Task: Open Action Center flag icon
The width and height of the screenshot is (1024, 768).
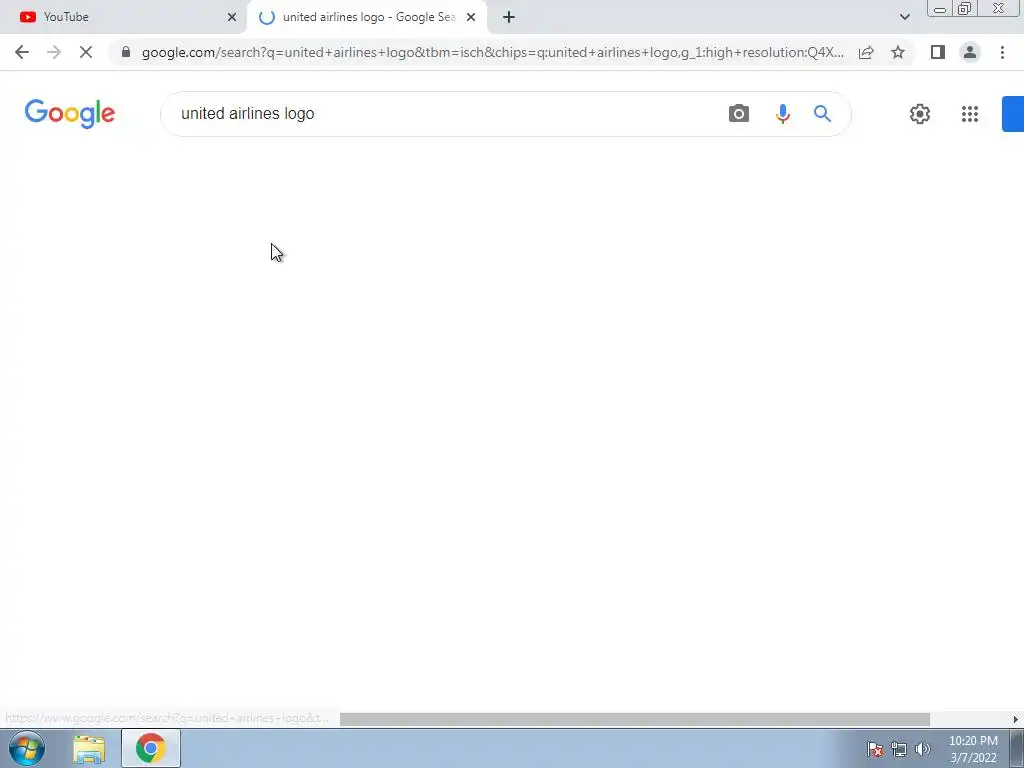Action: pyautogui.click(x=875, y=749)
